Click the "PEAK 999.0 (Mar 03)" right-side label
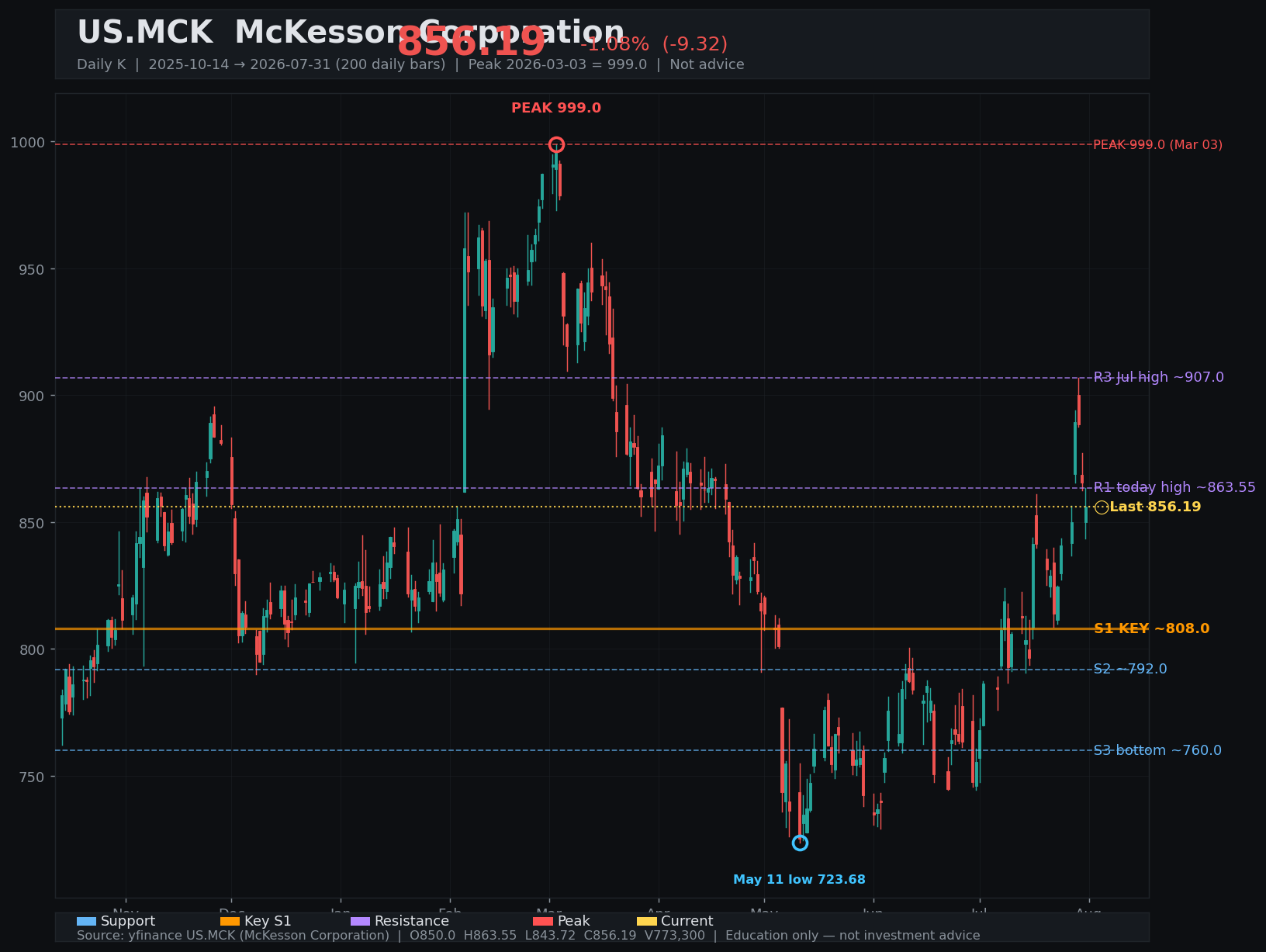1266x952 pixels. pos(1157,145)
